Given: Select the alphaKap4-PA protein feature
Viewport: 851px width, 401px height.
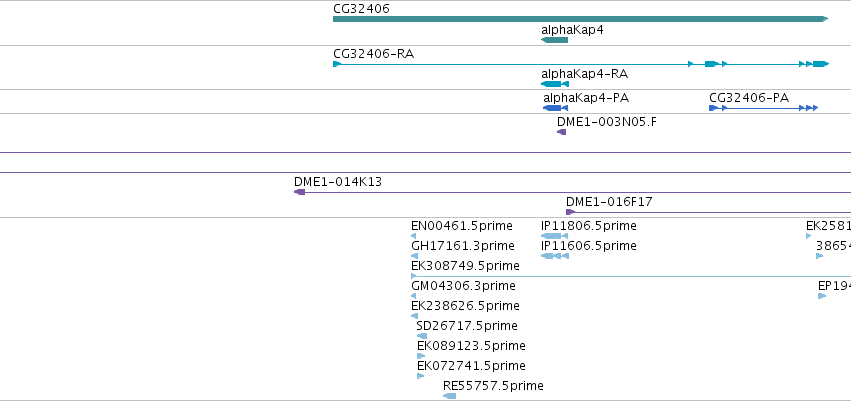Looking at the screenshot, I should tap(555, 108).
